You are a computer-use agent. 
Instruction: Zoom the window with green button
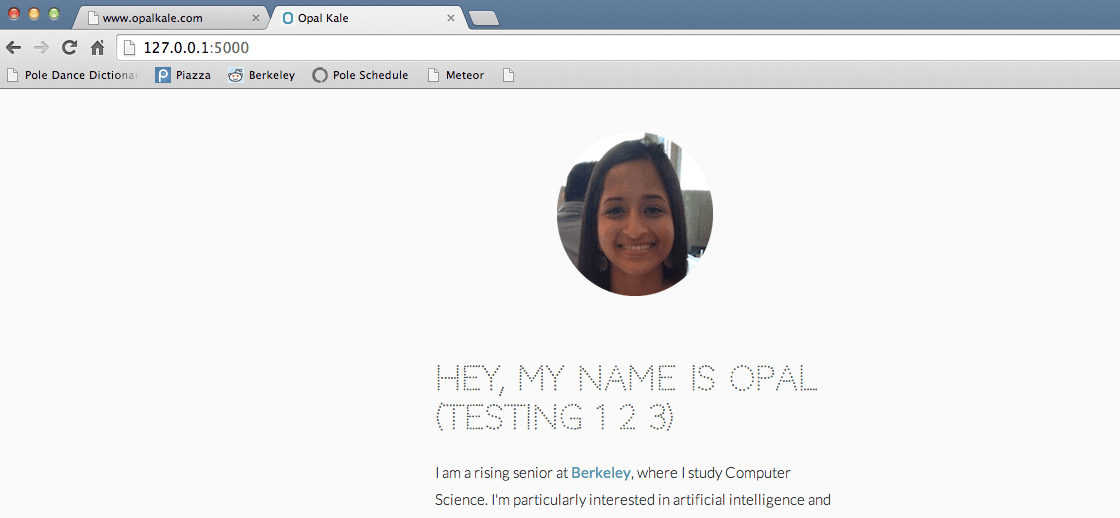54,14
